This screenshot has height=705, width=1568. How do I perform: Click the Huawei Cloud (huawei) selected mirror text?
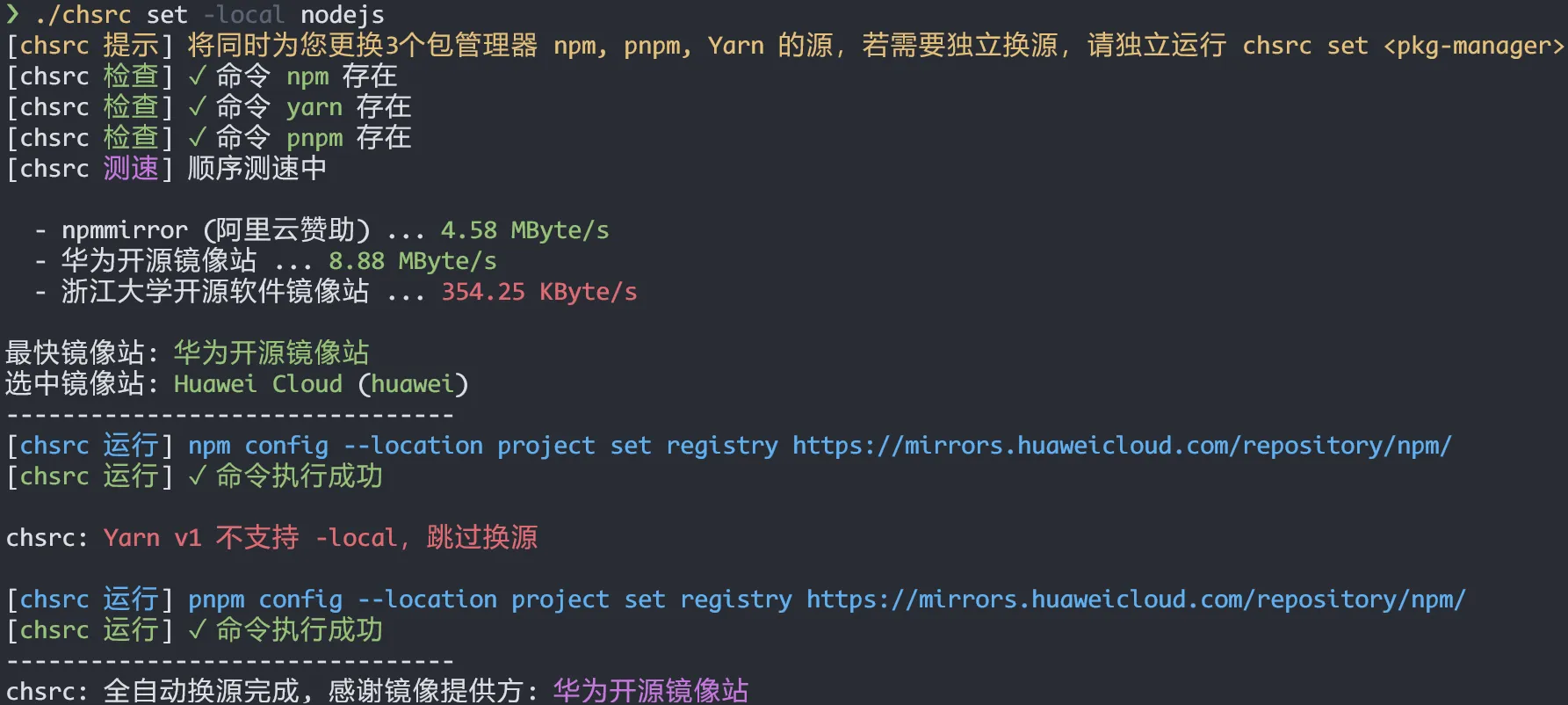[321, 384]
